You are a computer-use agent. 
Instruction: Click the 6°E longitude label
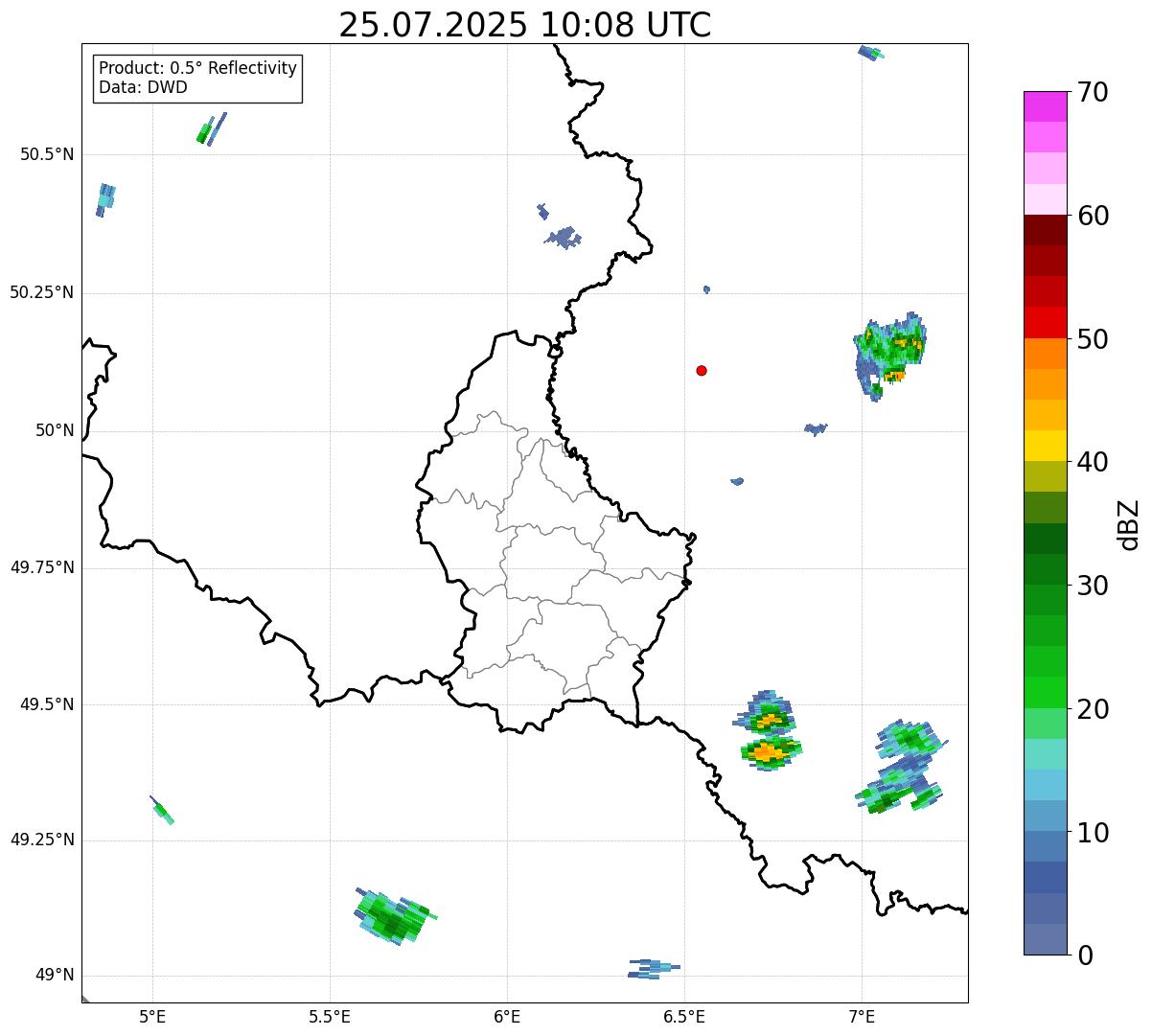(x=507, y=1016)
